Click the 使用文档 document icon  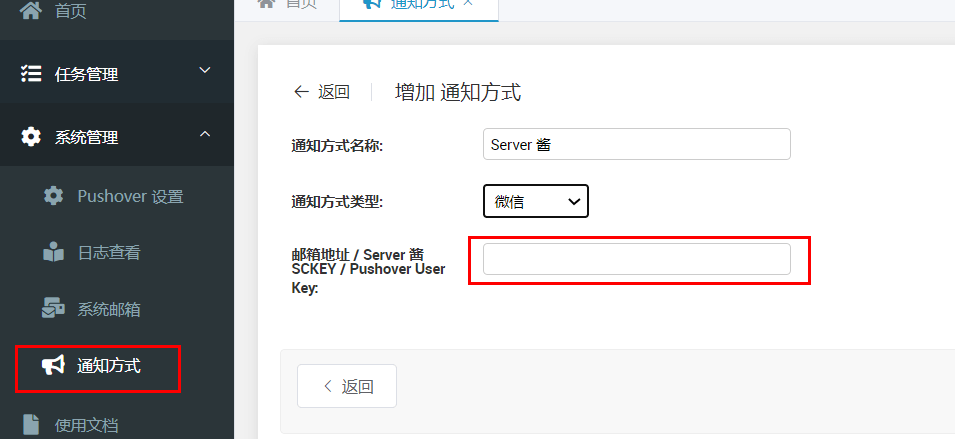tap(31, 425)
